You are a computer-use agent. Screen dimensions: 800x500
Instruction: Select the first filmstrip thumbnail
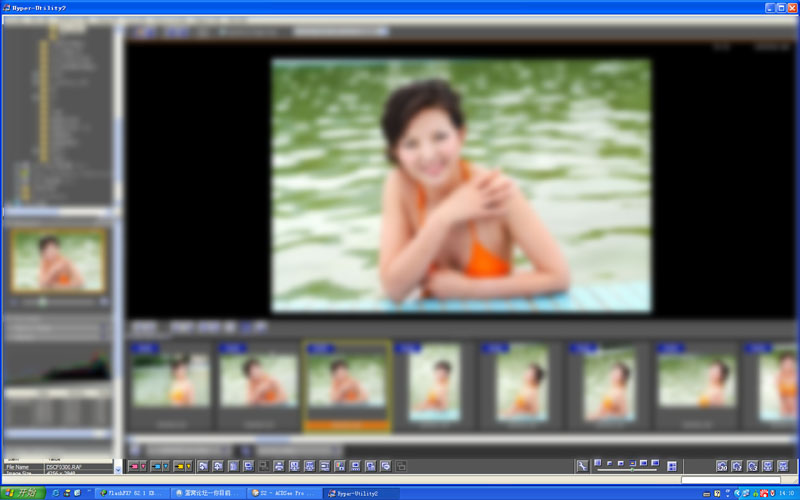point(170,382)
